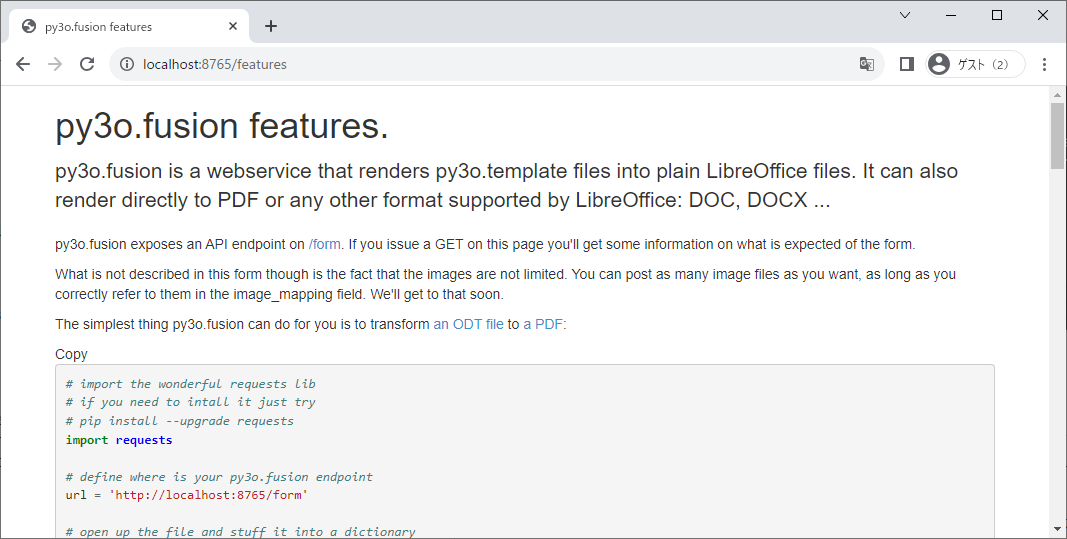Toggle the side panel icon

(x=906, y=64)
